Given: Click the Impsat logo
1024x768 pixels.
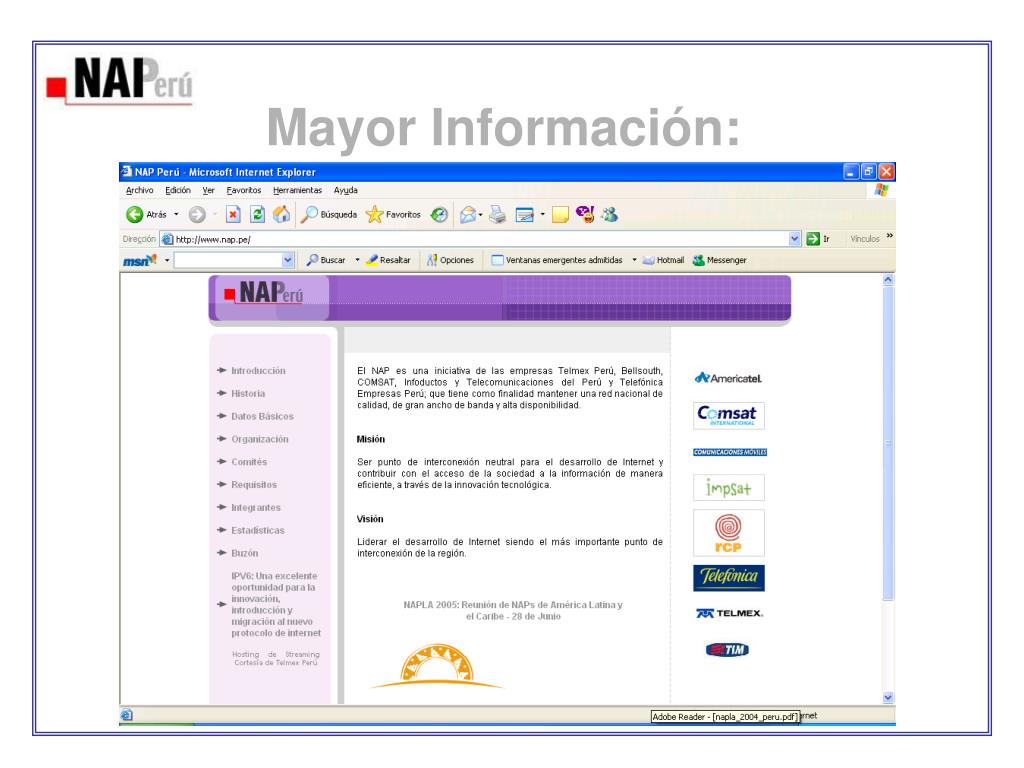Looking at the screenshot, I should 729,488.
